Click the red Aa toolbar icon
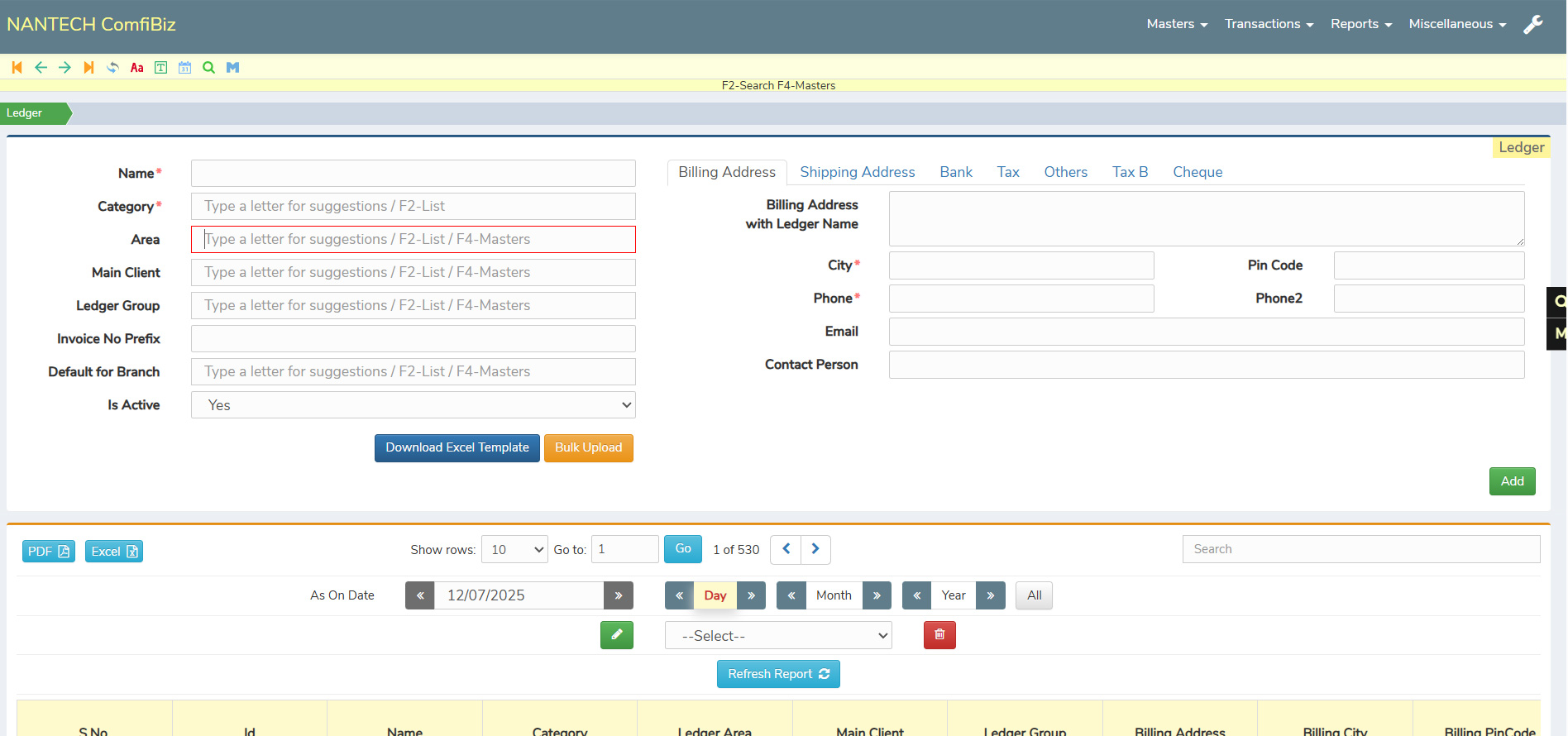The width and height of the screenshot is (1568, 736). [x=136, y=68]
